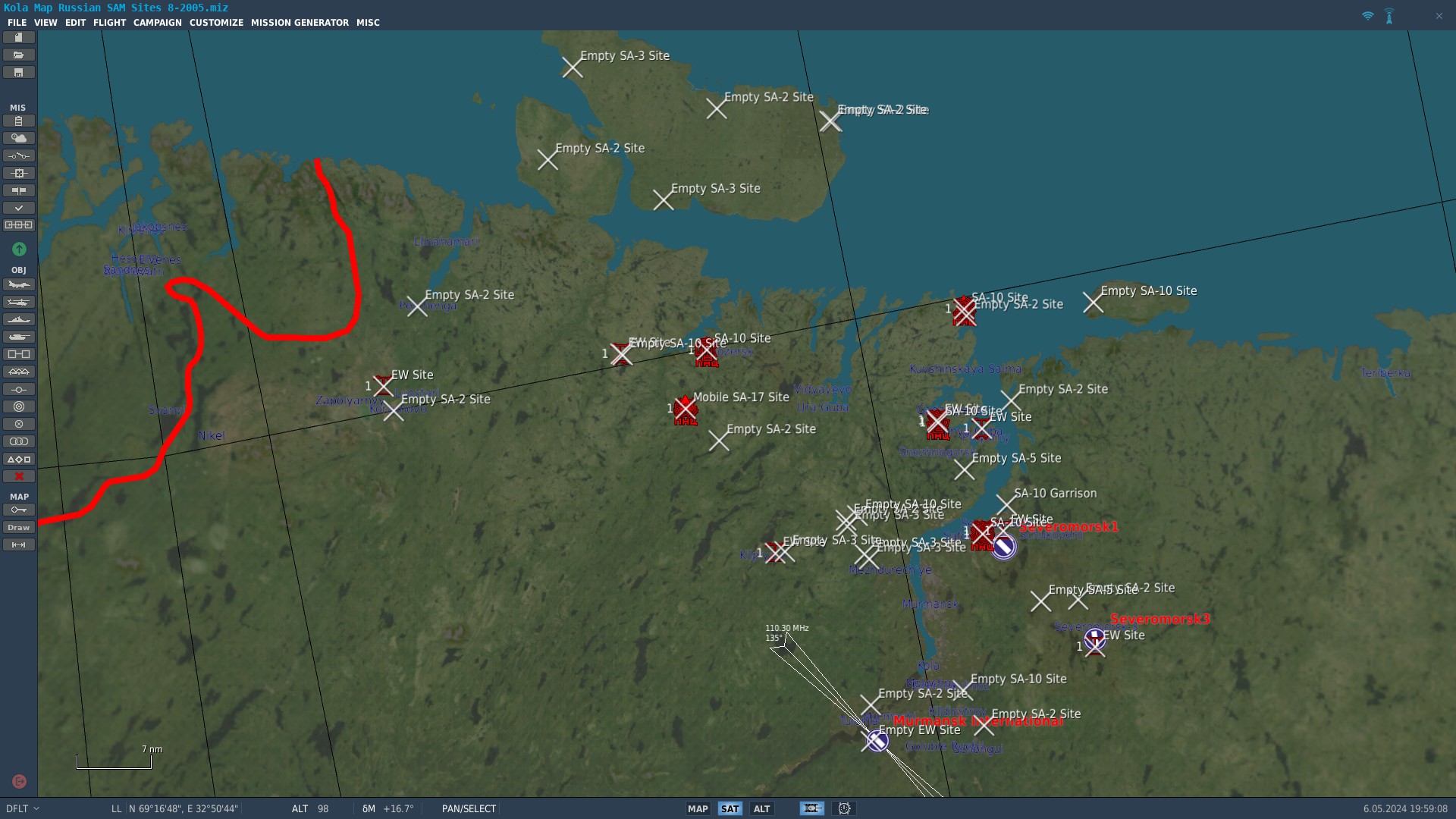This screenshot has width=1456, height=819.
Task: Click the red X delete tool
Action: [x=18, y=477]
